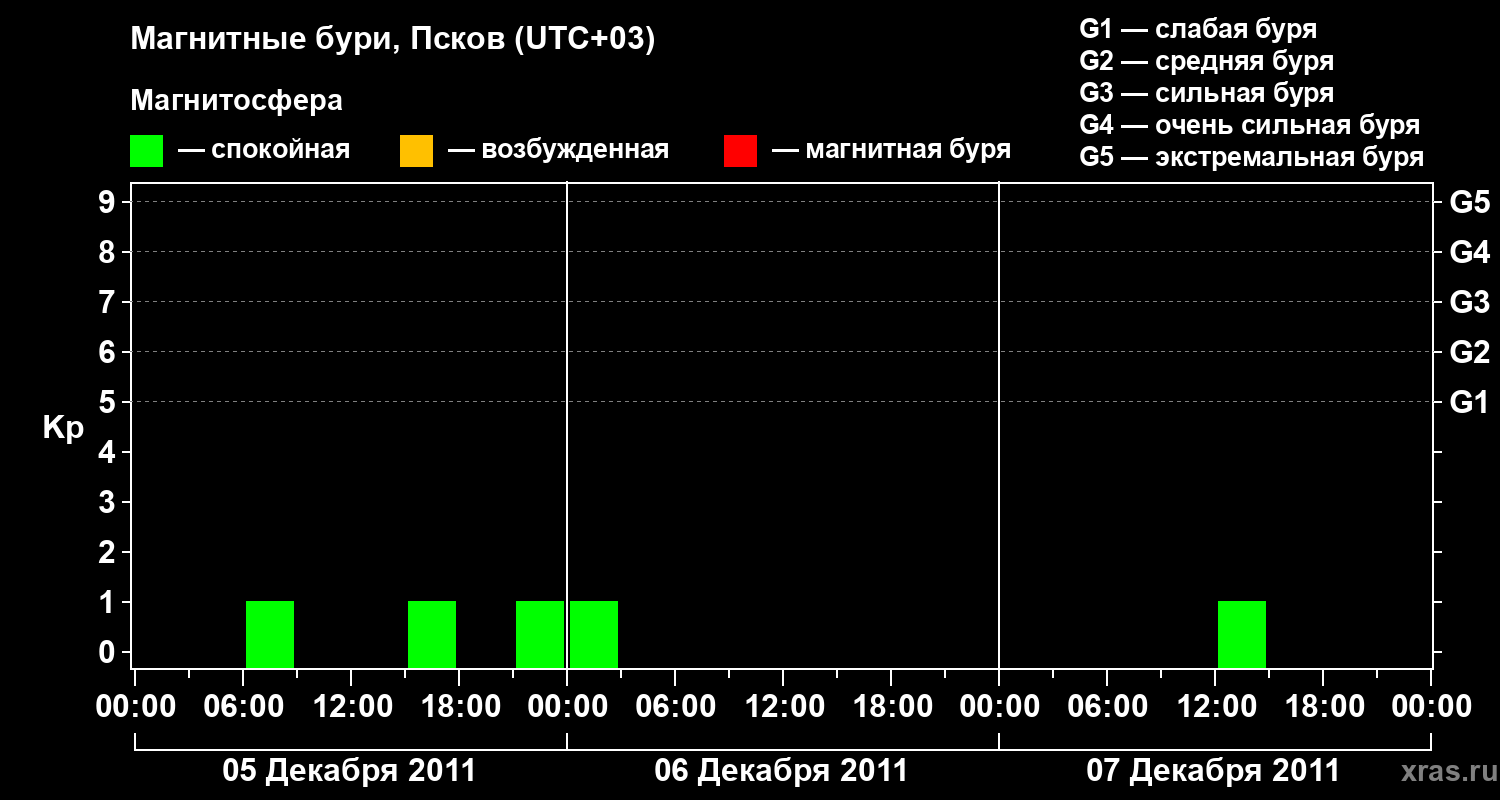Click the green bar after 06:00 on 05 Декабря
Image resolution: width=1500 pixels, height=800 pixels.
(x=270, y=634)
